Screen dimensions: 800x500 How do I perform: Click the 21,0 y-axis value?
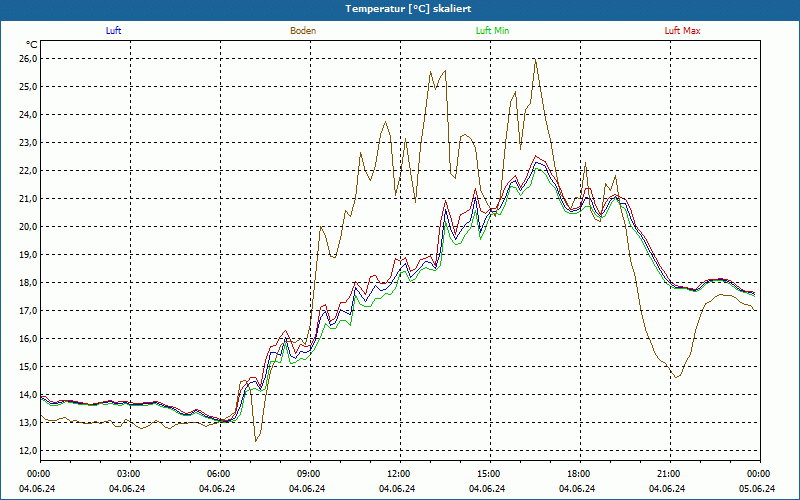point(29,198)
